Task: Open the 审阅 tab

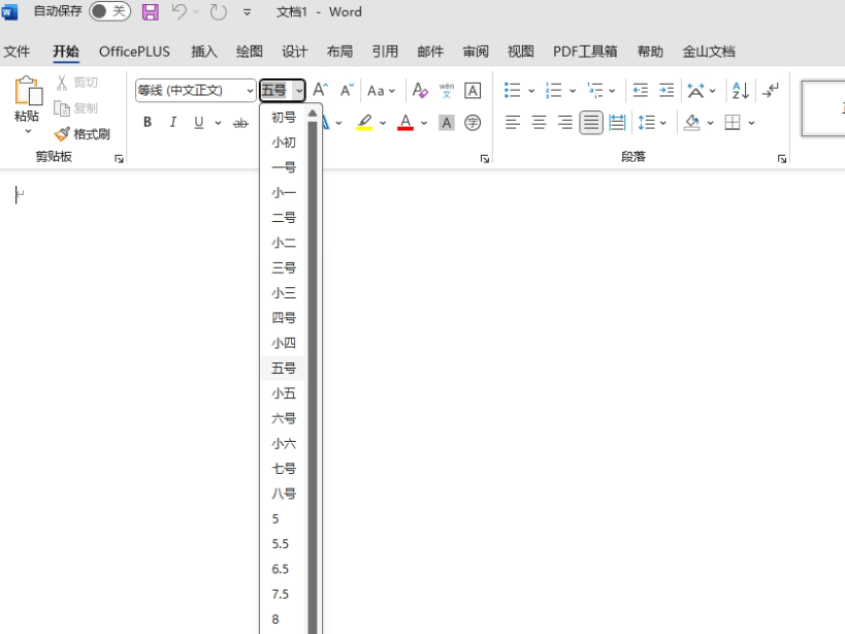Action: pos(476,51)
